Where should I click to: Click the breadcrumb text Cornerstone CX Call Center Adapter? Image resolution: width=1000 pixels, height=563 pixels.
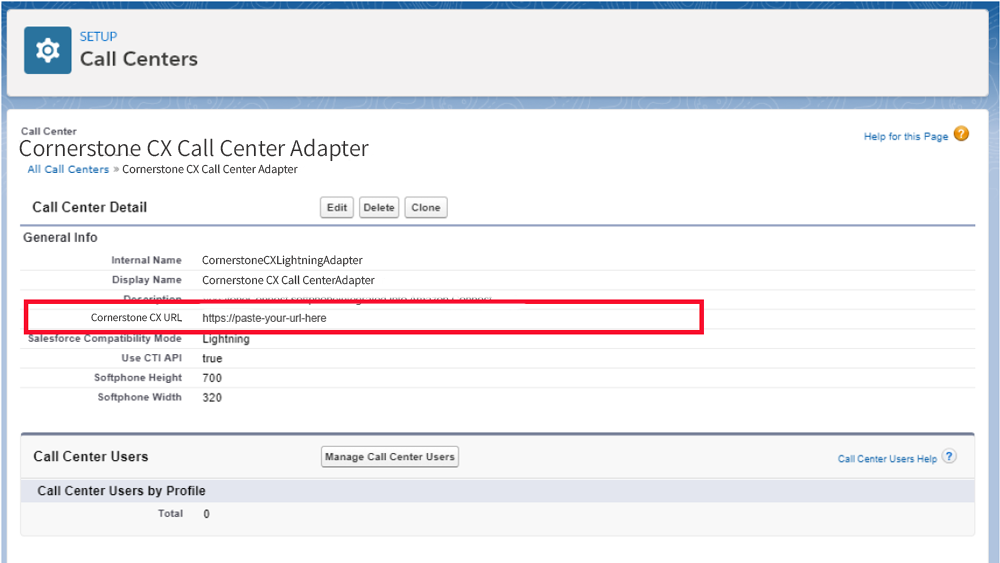point(210,169)
